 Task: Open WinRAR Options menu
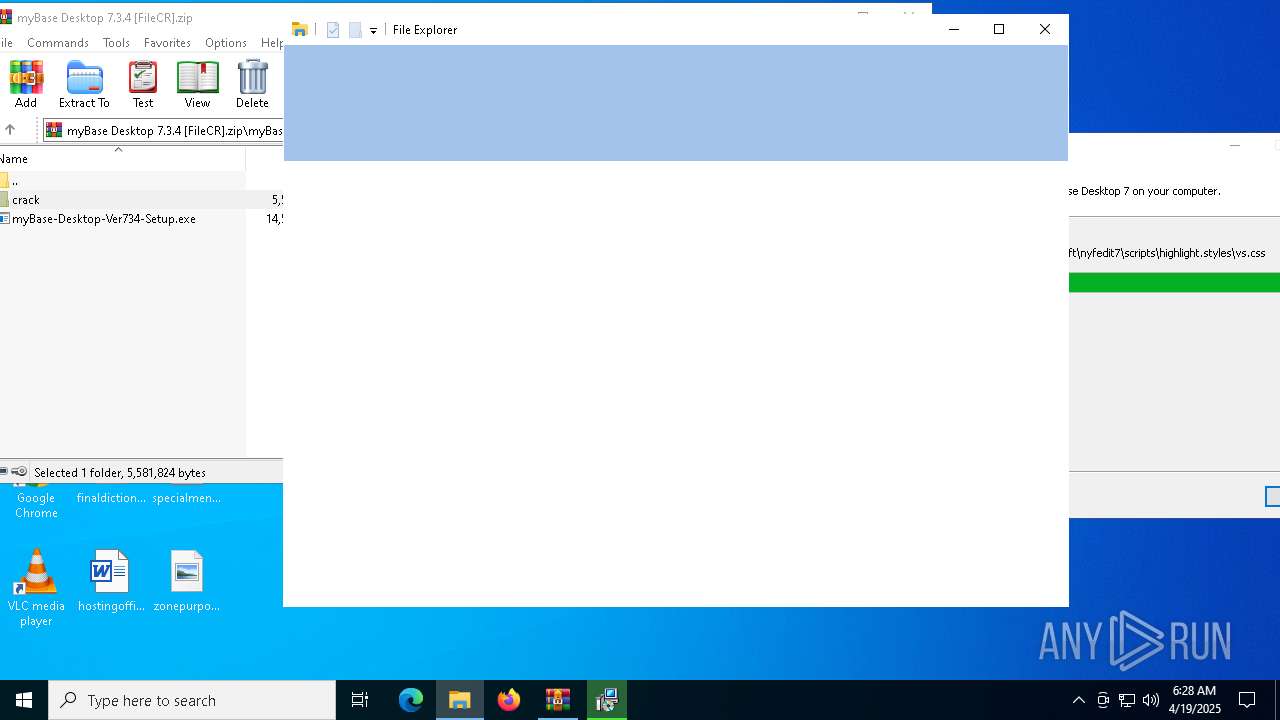(x=226, y=43)
